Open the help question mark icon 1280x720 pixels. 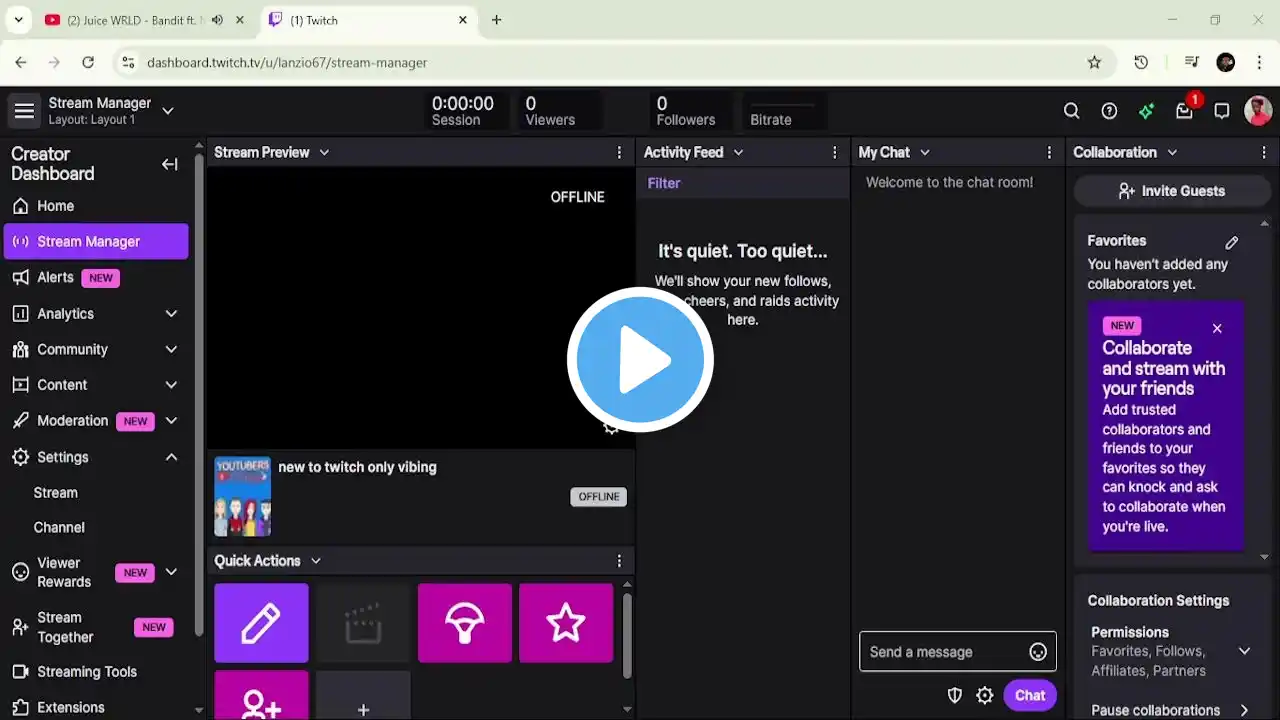1109,111
